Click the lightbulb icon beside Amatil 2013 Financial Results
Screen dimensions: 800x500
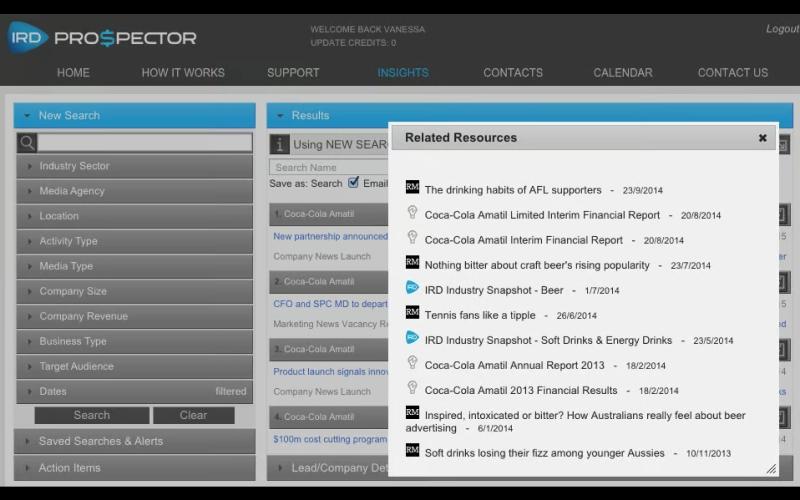pos(412,387)
